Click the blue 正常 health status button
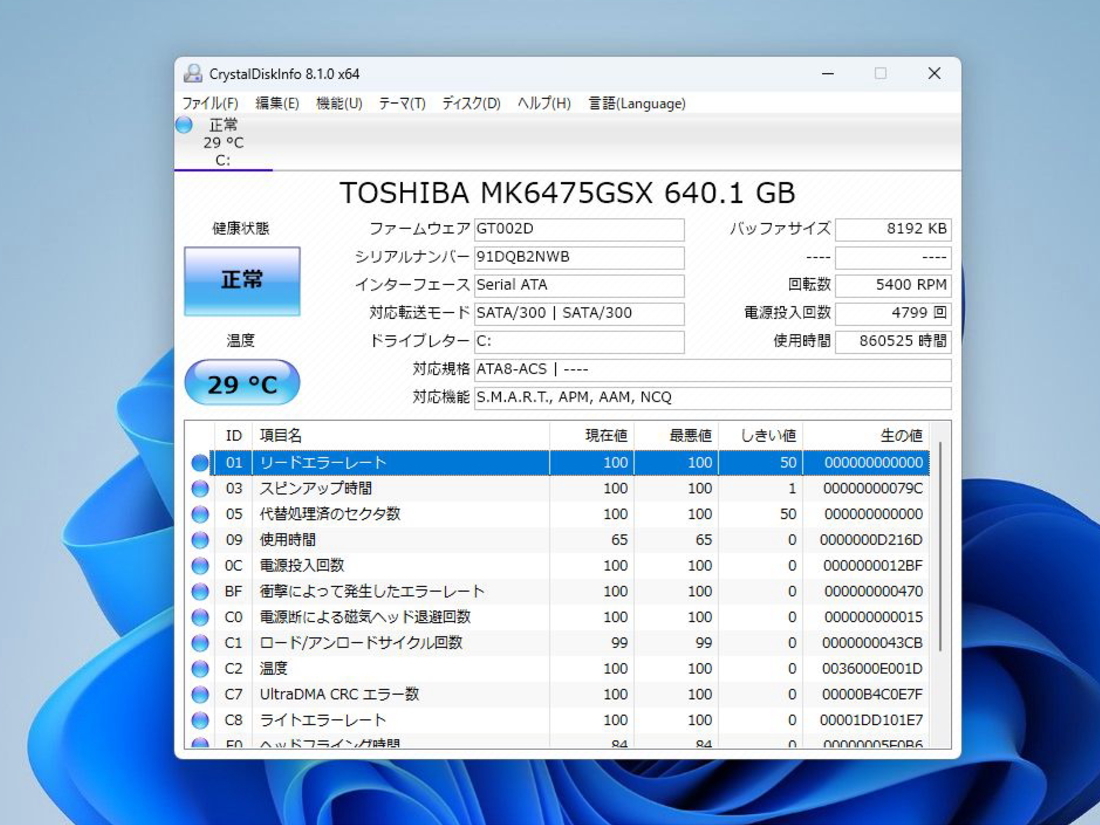1100x825 pixels. [242, 281]
